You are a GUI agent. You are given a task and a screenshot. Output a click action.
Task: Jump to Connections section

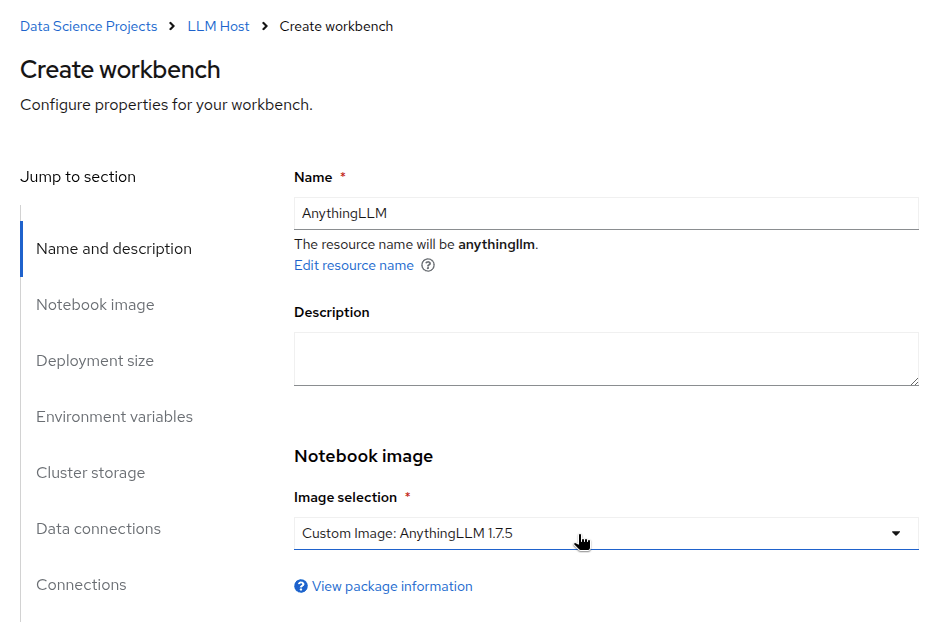pyautogui.click(x=81, y=585)
